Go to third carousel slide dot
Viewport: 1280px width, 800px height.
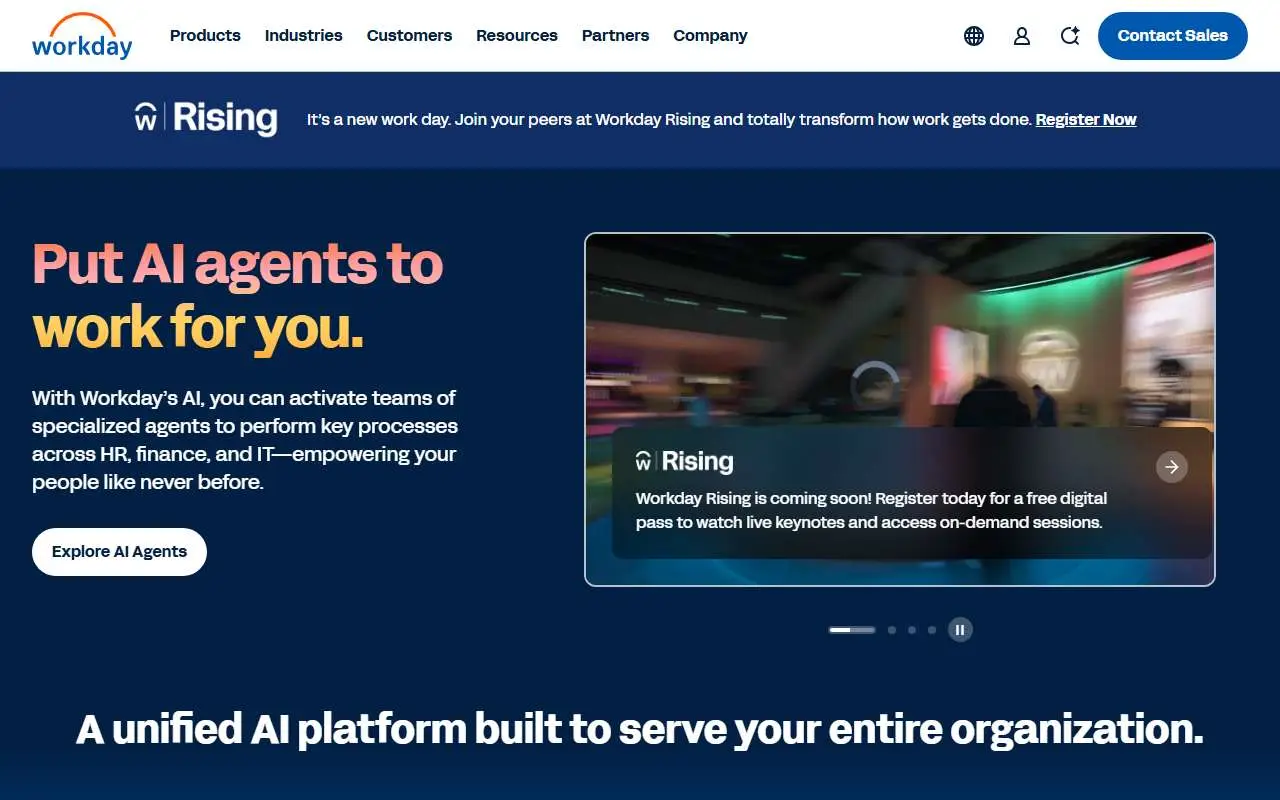912,630
